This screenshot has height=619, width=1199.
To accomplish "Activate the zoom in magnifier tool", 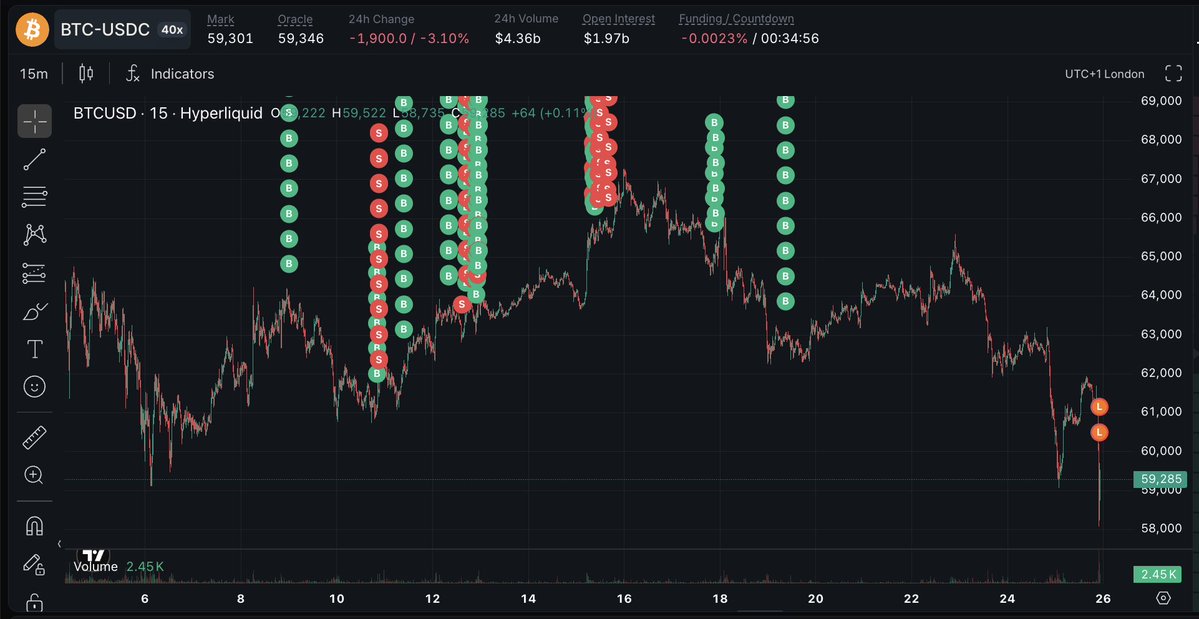I will 34,475.
